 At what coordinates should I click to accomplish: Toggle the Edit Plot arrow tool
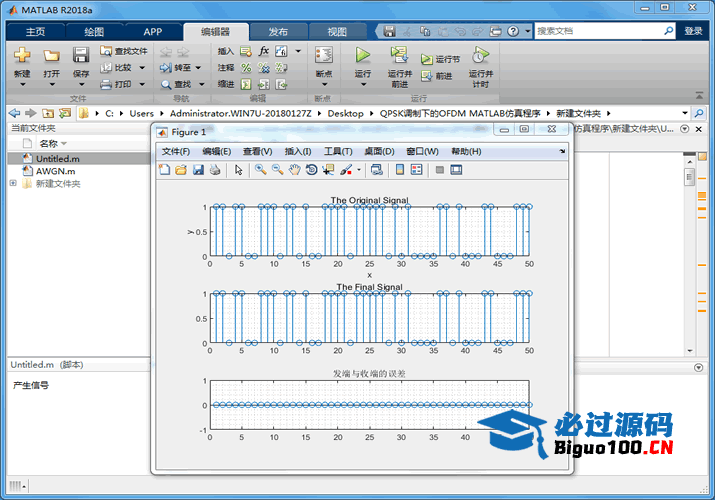coord(238,170)
